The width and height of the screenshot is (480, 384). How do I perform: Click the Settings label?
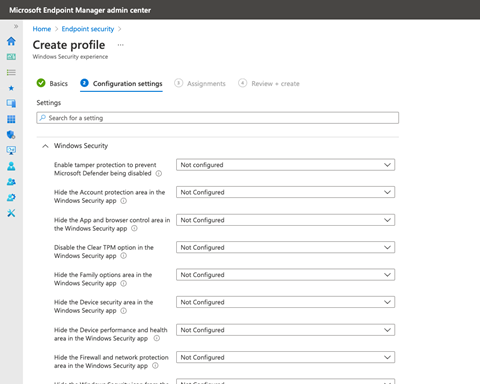click(49, 103)
